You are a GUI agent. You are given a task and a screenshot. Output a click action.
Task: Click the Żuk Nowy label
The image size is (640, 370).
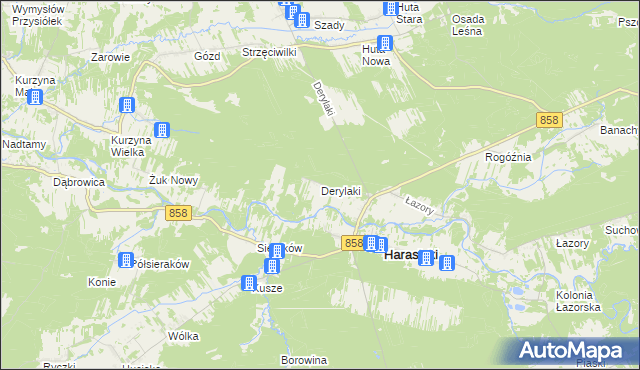[x=173, y=180]
